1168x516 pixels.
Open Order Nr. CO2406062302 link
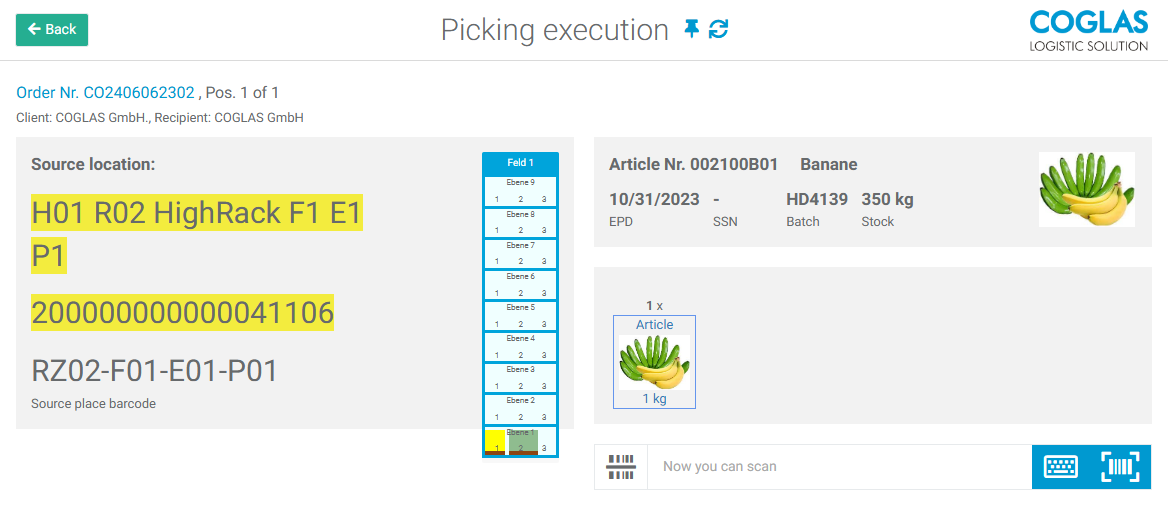(x=105, y=93)
